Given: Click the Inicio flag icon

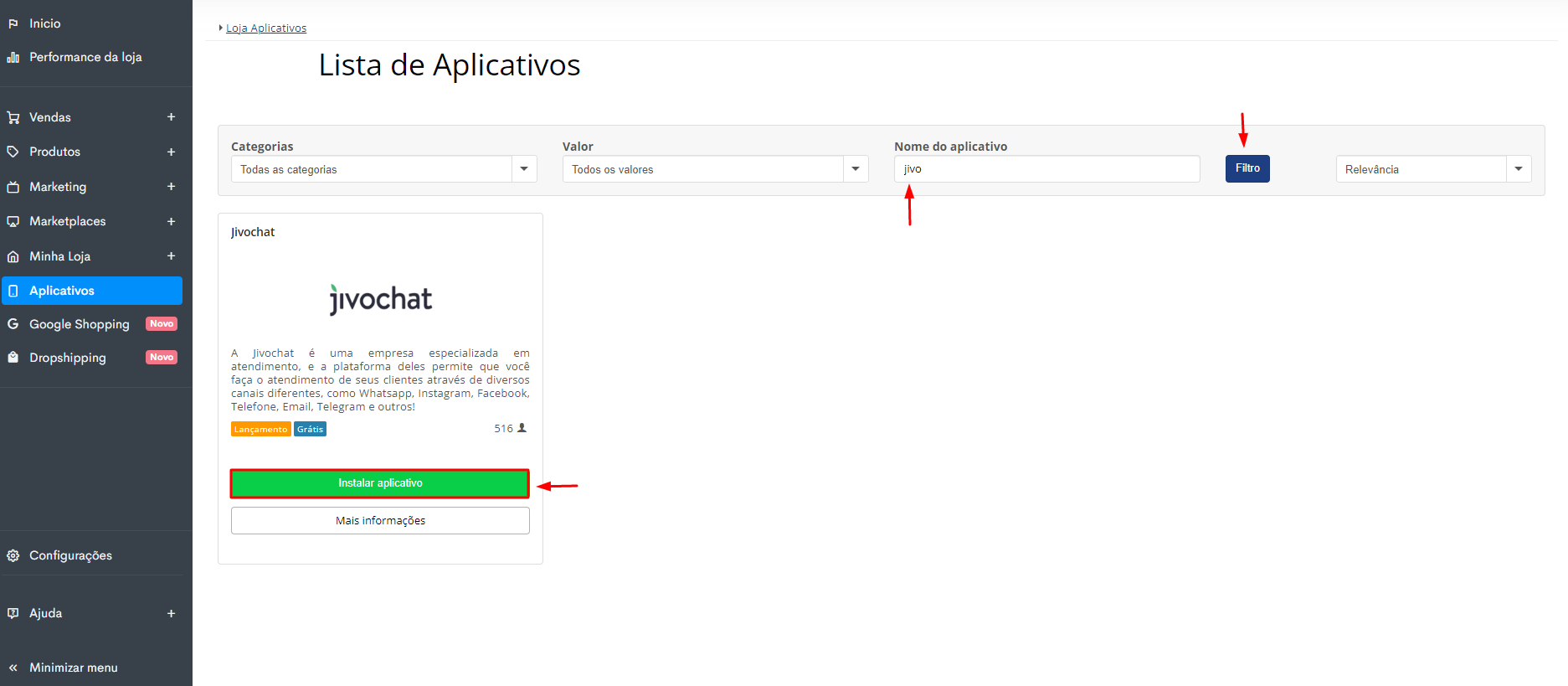Looking at the screenshot, I should (13, 23).
